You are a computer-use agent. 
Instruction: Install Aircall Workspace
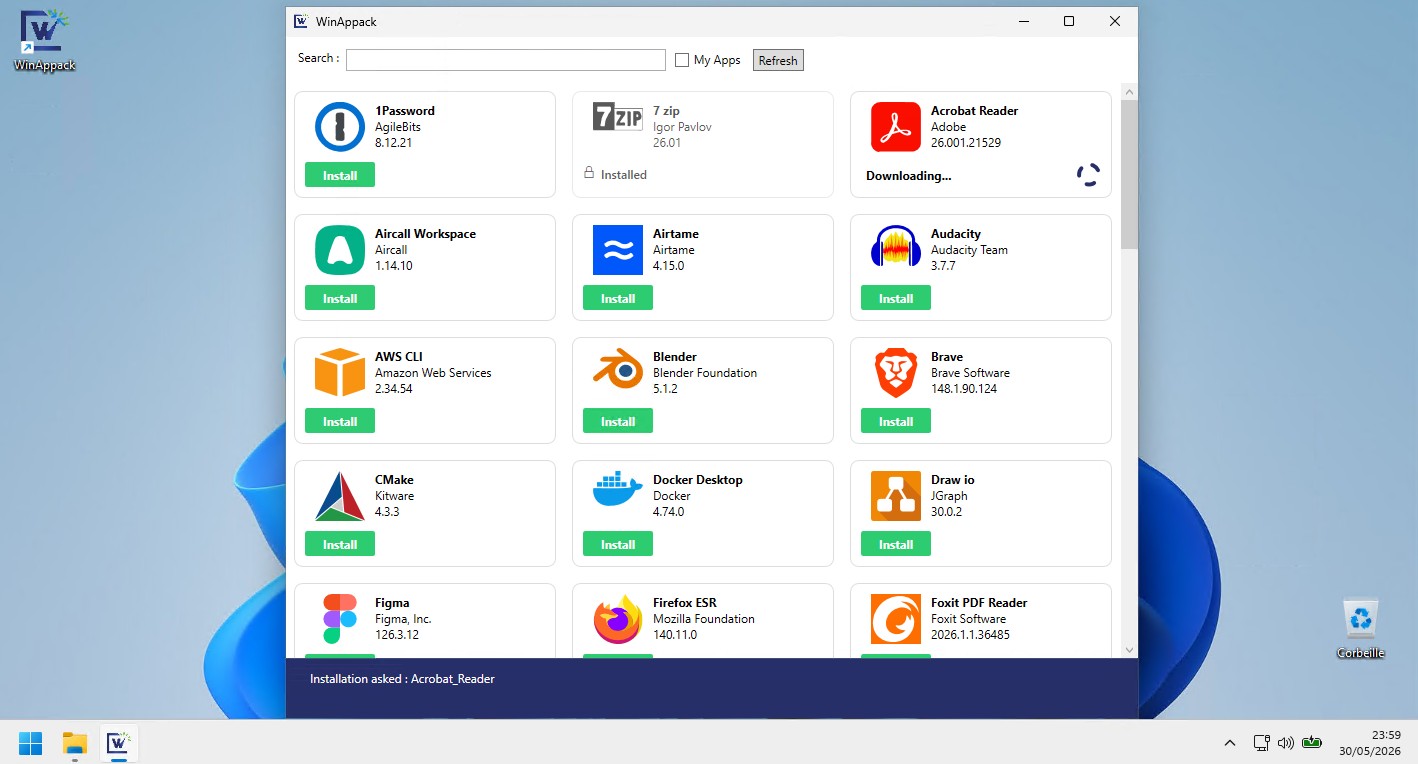coord(340,298)
